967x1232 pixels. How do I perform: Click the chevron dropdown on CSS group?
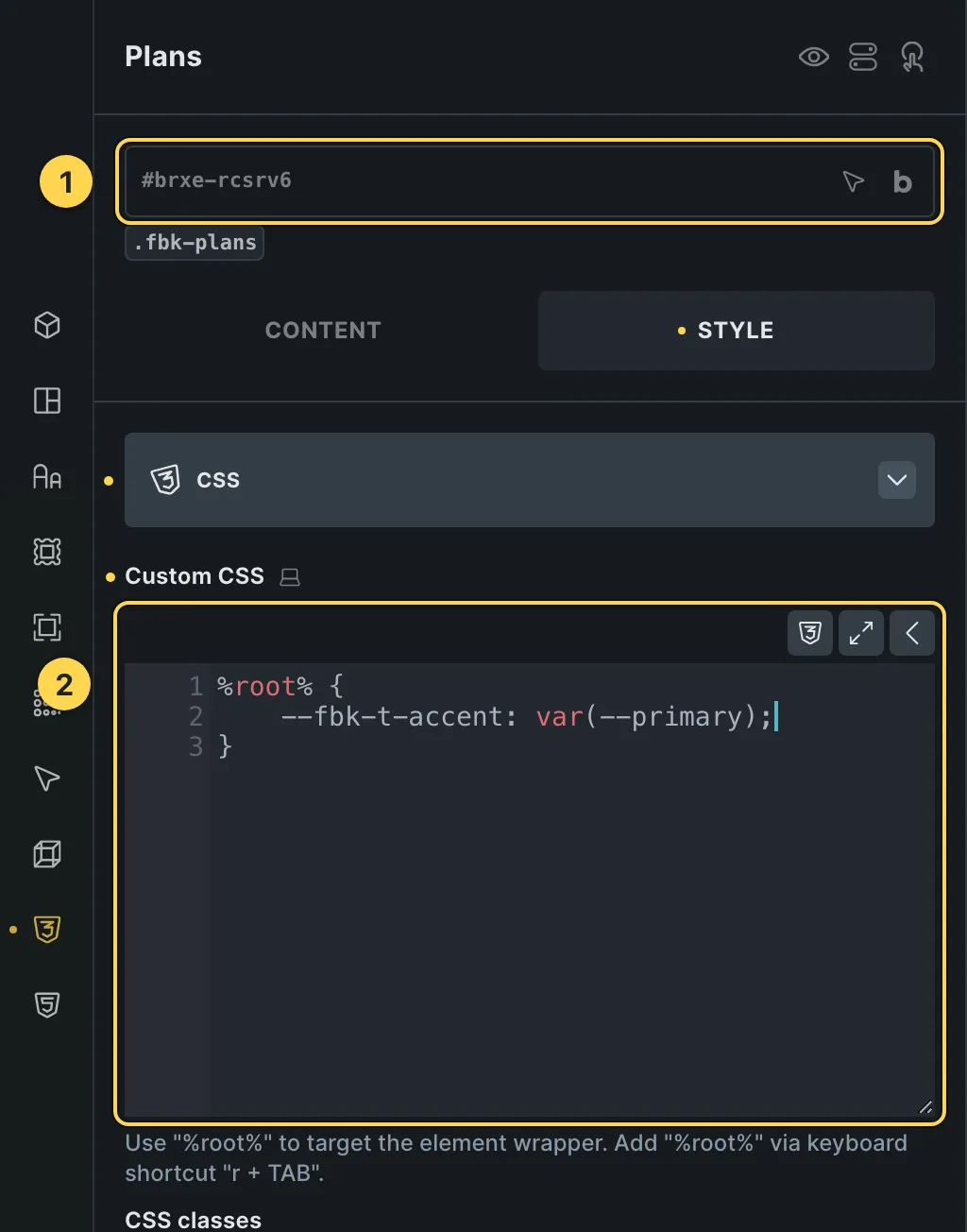coord(897,480)
